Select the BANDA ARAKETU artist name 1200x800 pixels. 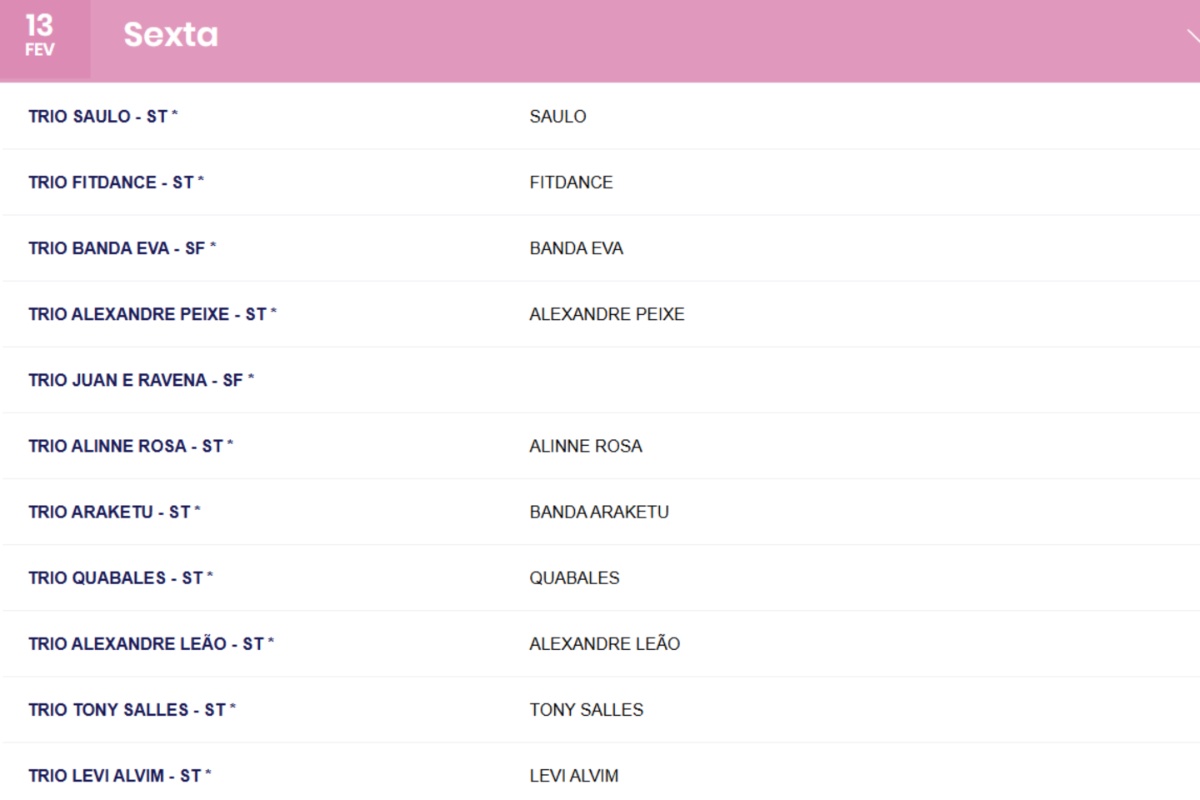[599, 512]
